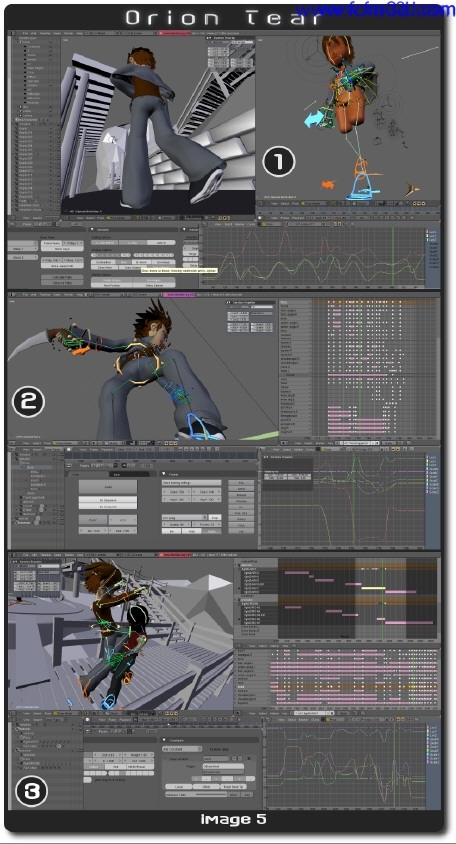Choose the FULL preset in the Format panel

pyautogui.click(x=241, y=525)
